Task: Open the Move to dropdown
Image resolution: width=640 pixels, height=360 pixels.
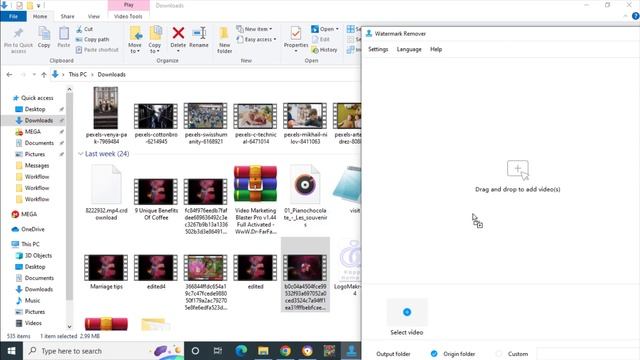Action: click(x=135, y=40)
